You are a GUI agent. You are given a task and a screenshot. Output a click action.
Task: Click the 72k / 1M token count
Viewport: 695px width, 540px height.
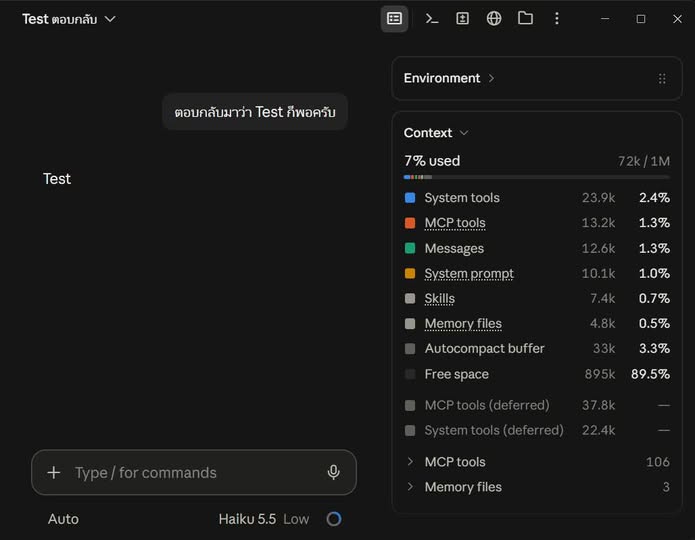point(644,161)
